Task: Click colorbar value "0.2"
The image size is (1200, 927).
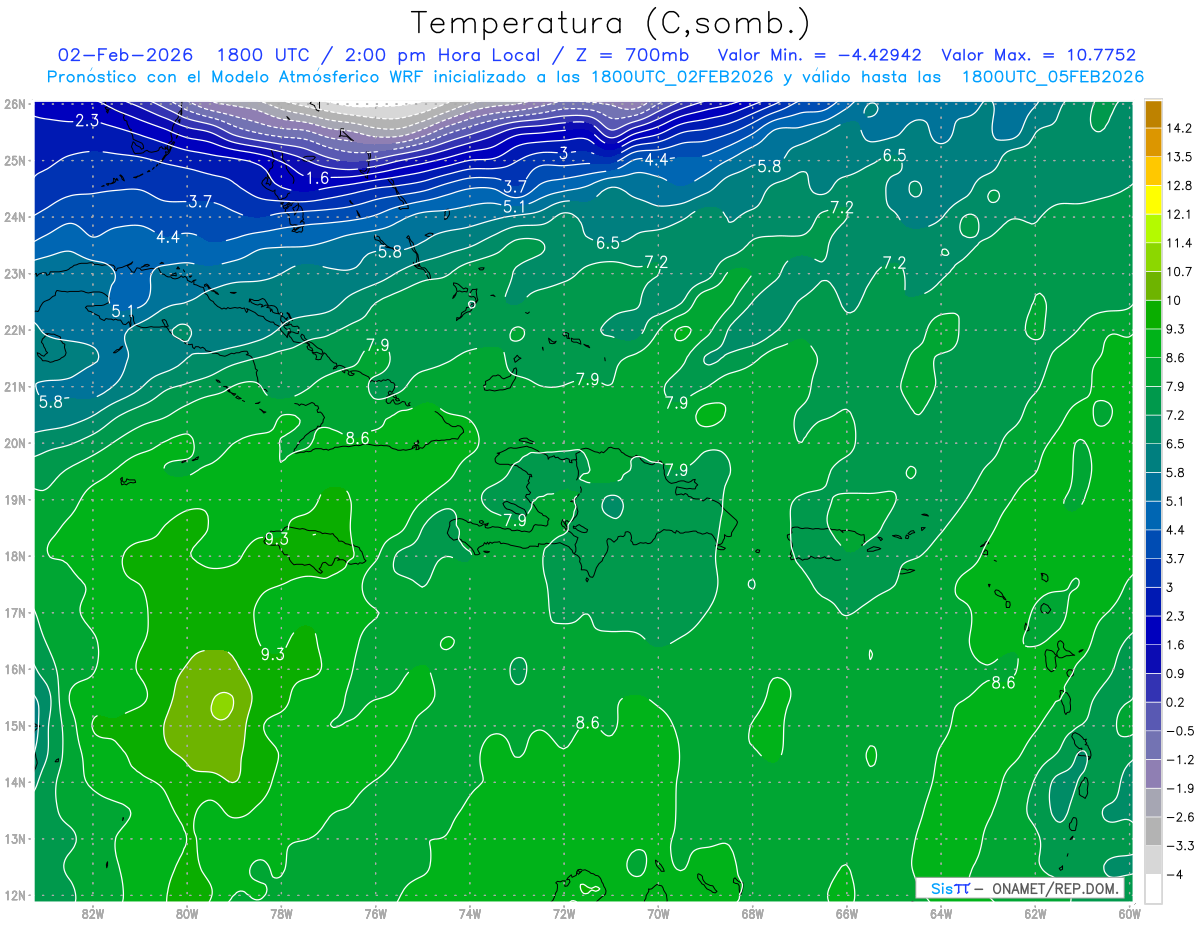Action: (x=1176, y=702)
